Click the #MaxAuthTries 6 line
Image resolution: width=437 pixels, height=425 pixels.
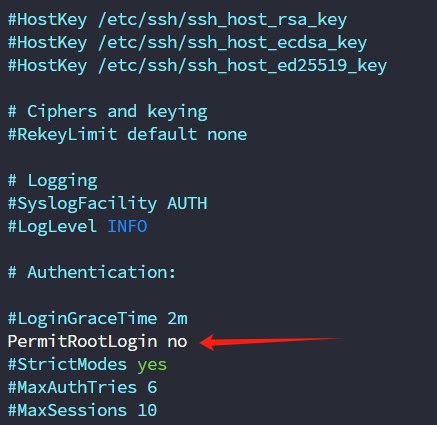click(82, 387)
